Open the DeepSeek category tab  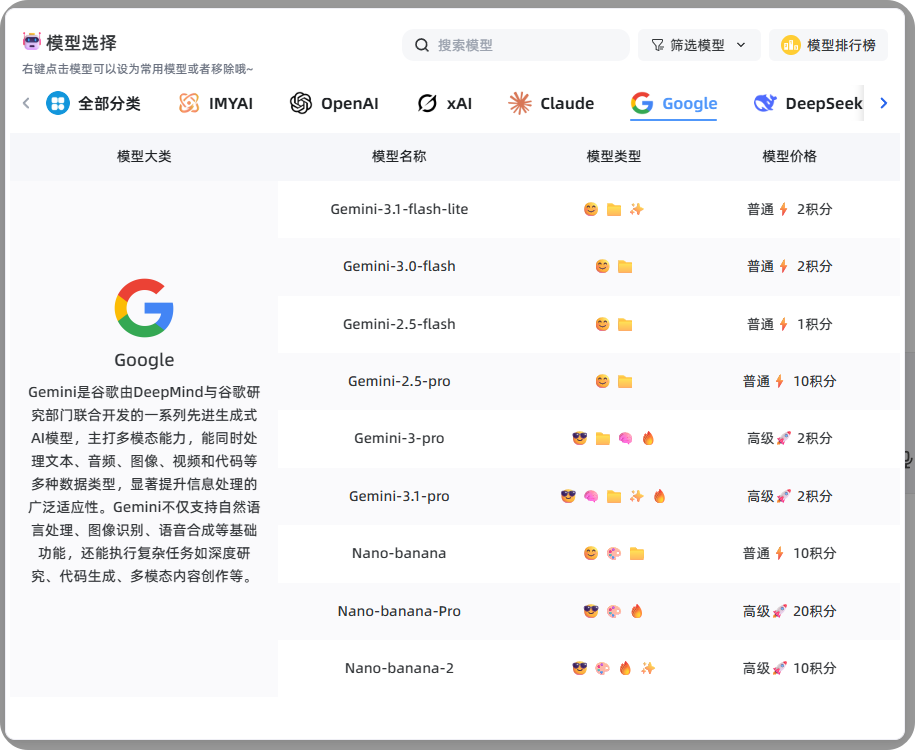pos(808,103)
